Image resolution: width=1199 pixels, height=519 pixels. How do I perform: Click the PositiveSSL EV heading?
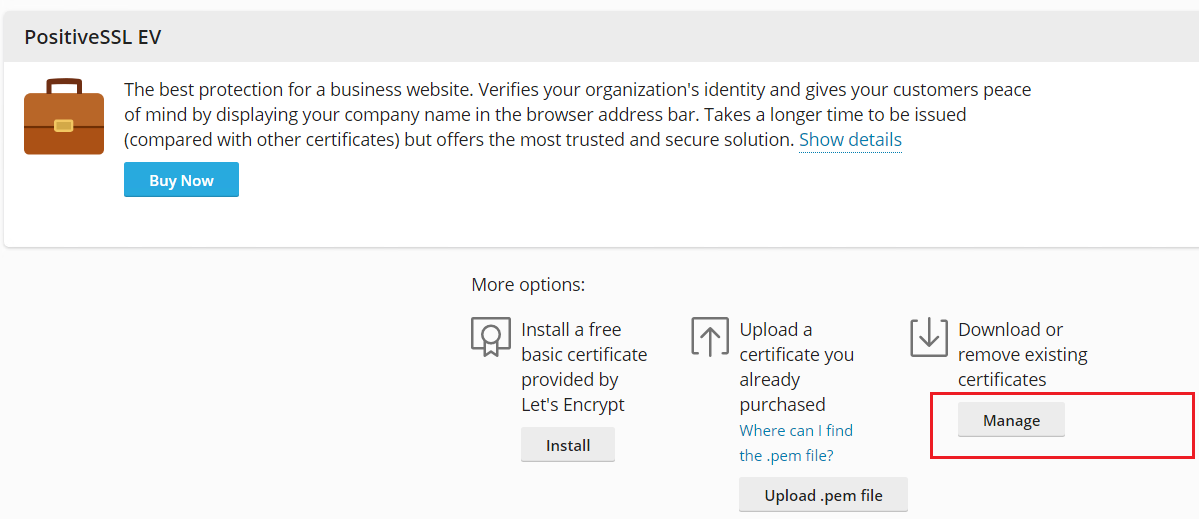point(93,38)
